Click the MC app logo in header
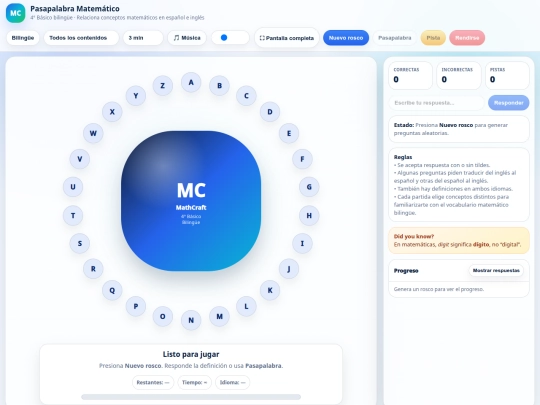 point(15,13)
